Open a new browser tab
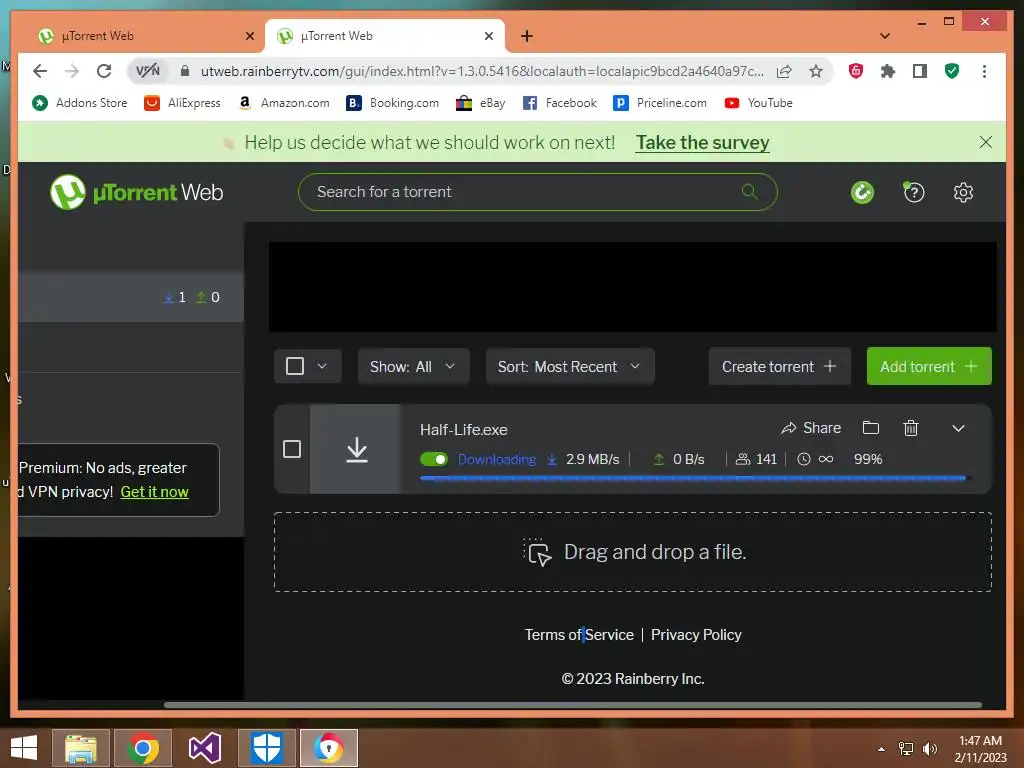 (x=526, y=36)
